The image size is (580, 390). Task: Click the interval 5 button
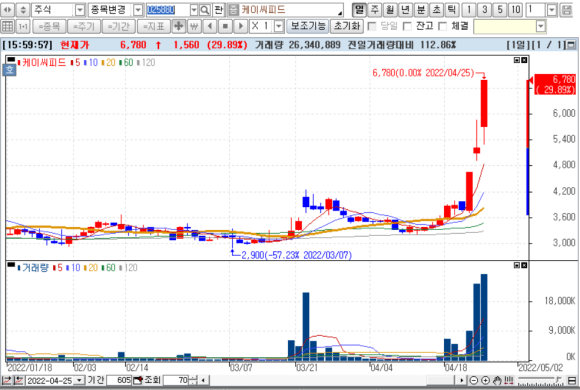tap(500, 10)
